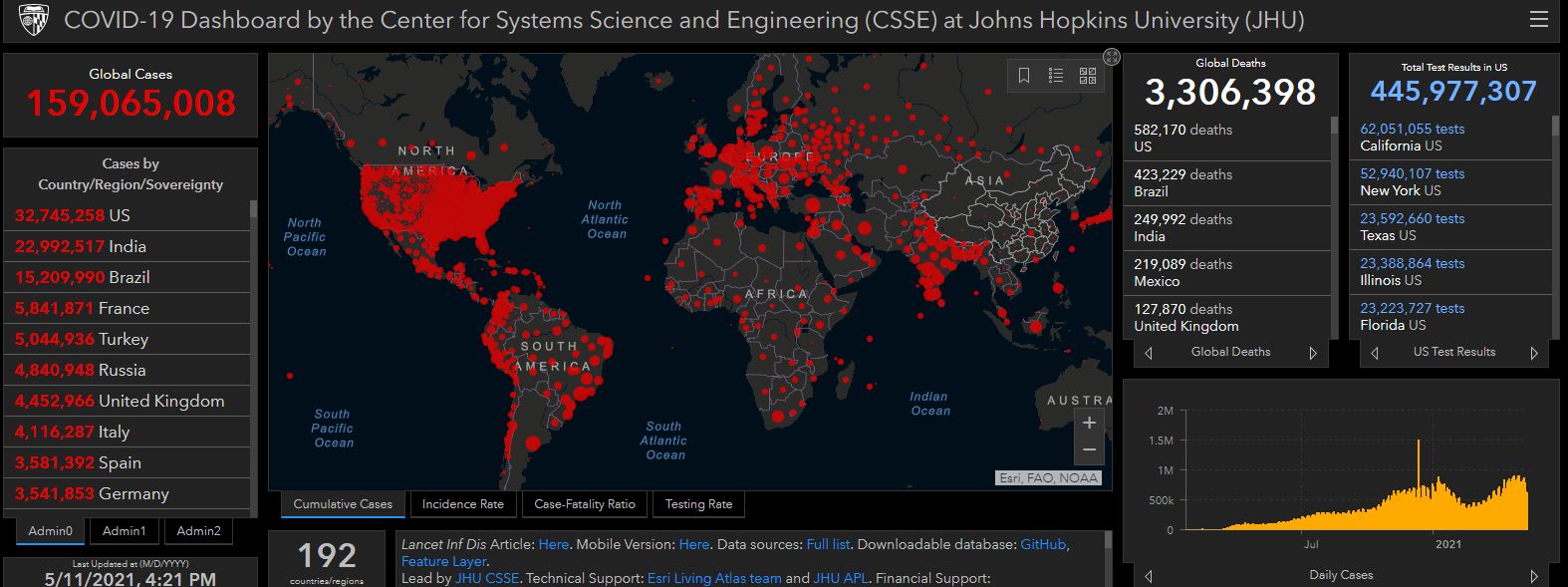Go to previous panel before US Test Results
Viewport: 1568px width, 587px height.
point(1375,353)
